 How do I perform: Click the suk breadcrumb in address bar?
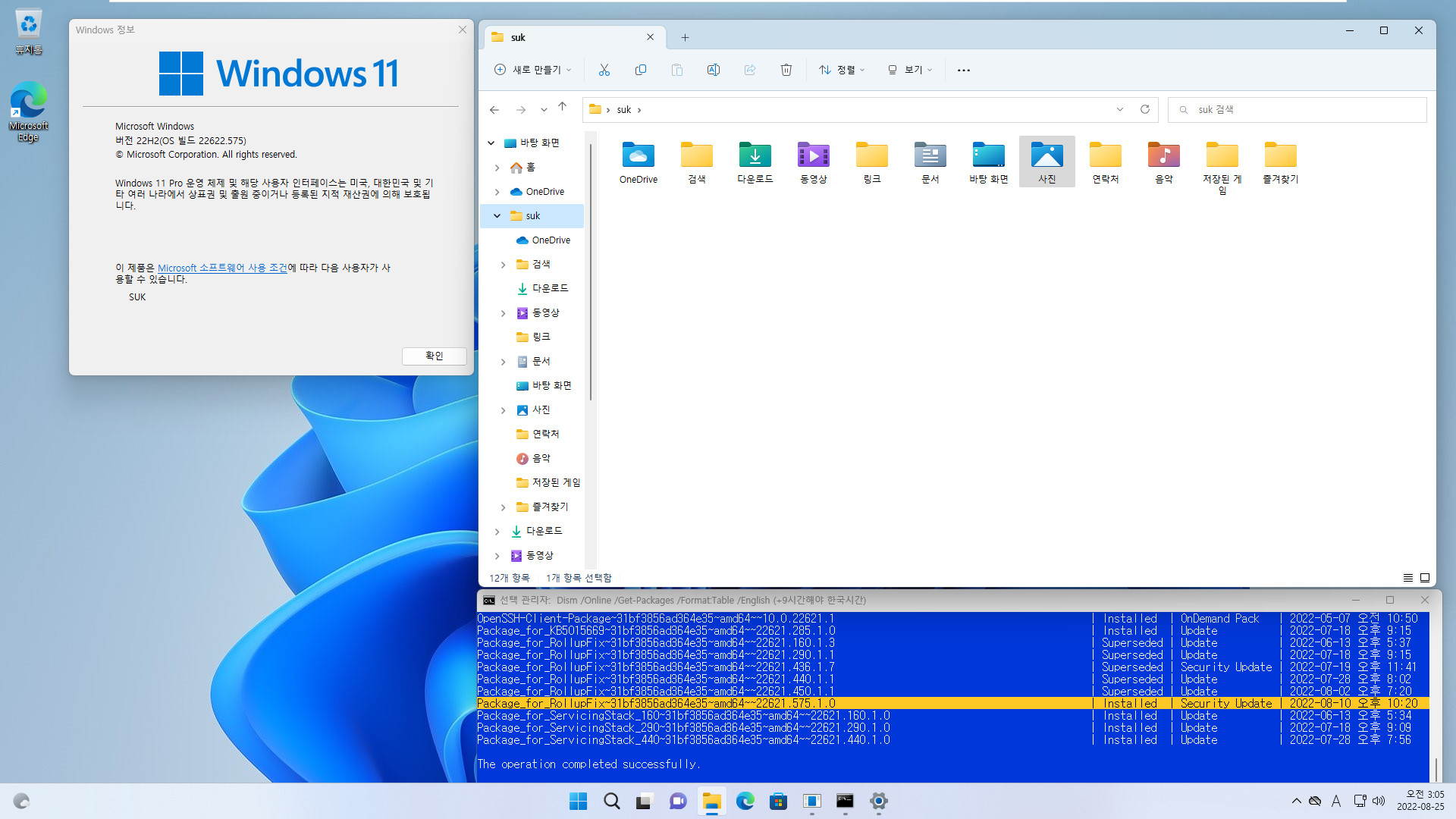pyautogui.click(x=623, y=110)
